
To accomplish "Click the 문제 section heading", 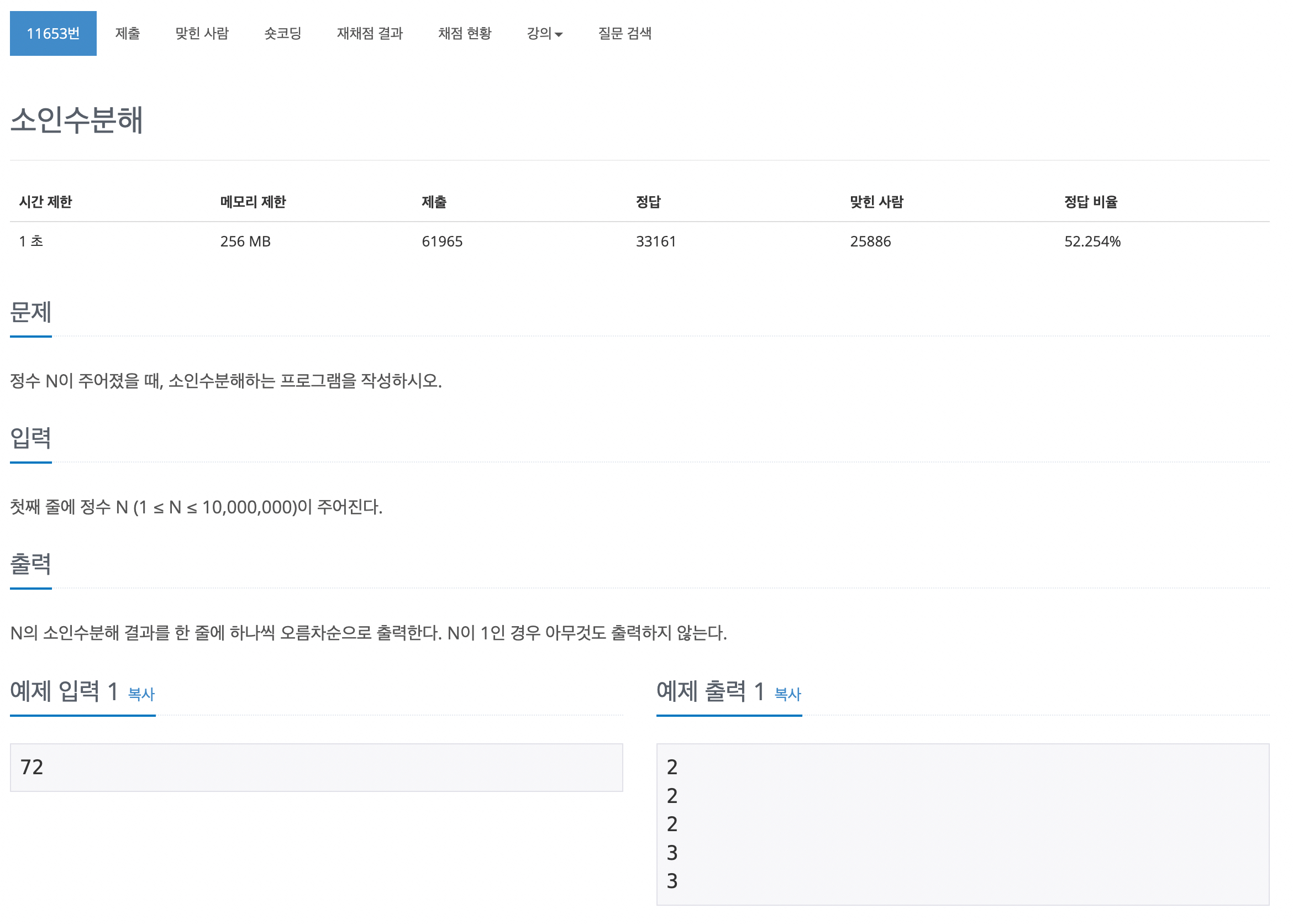I will 31,312.
